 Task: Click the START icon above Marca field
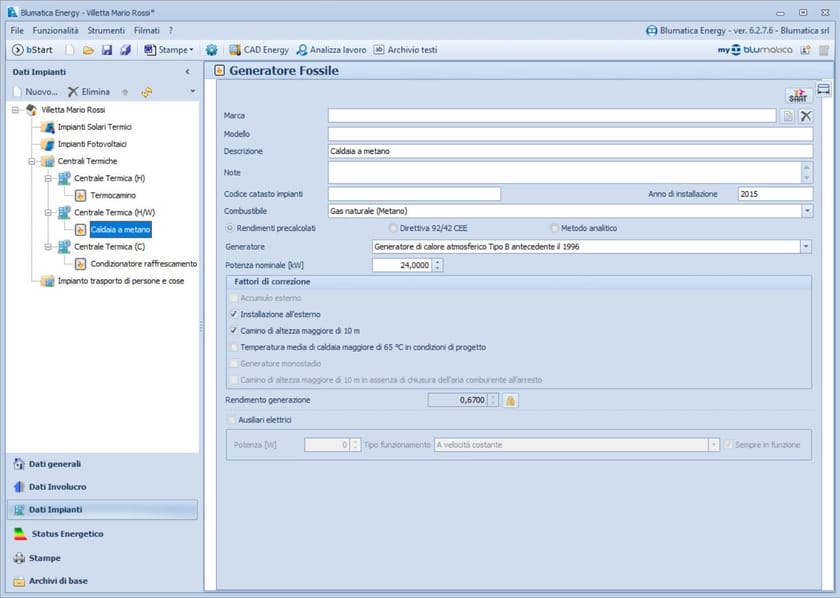(x=797, y=95)
